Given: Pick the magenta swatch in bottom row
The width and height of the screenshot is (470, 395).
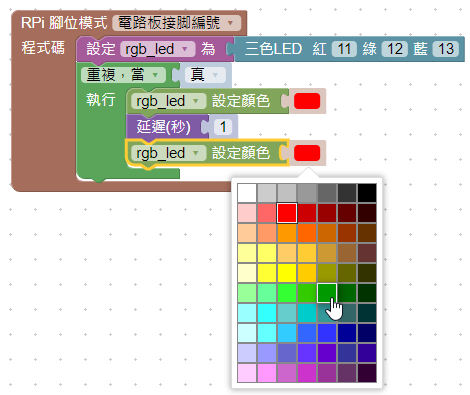Looking at the screenshot, I should (x=307, y=373).
